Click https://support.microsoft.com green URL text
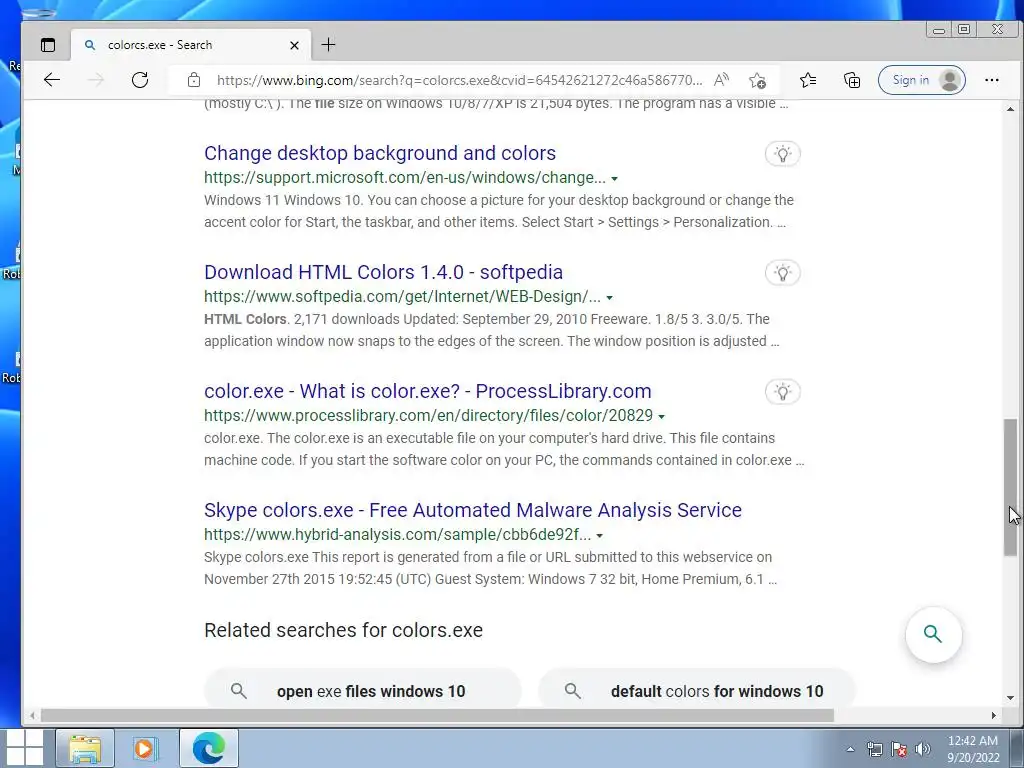The image size is (1024, 768). pyautogui.click(x=405, y=178)
